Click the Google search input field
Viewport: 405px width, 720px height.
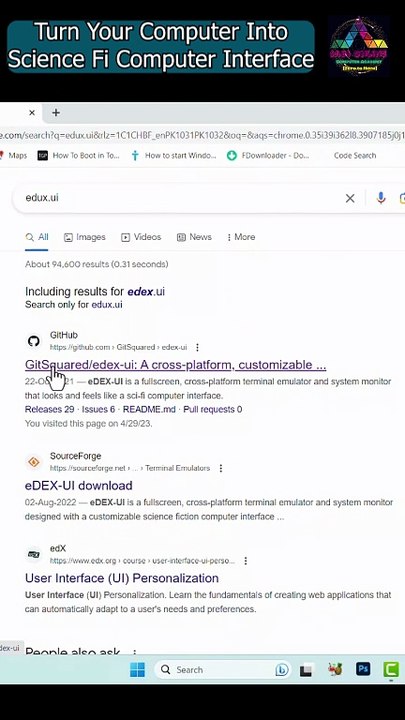(179, 198)
